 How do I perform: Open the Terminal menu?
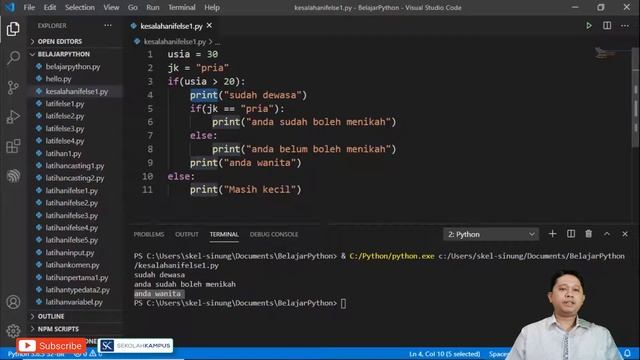(x=182, y=7)
